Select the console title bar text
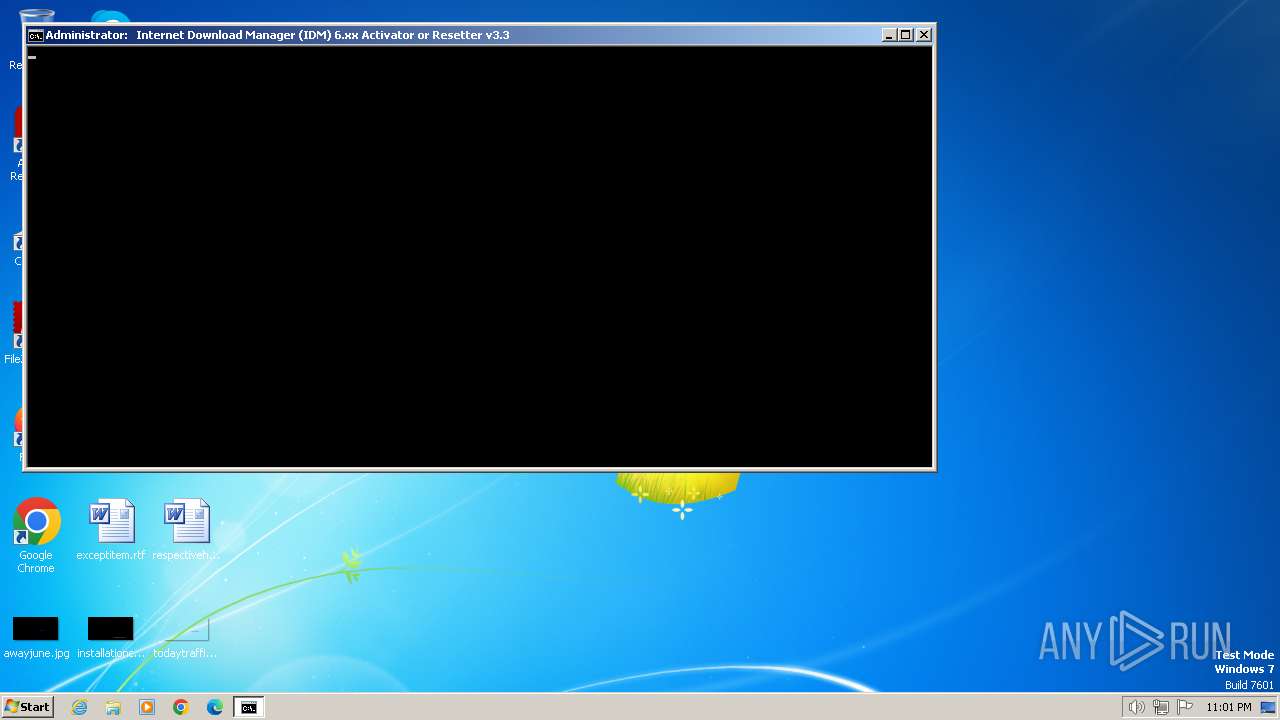Viewport: 1280px width, 720px height. 277,35
